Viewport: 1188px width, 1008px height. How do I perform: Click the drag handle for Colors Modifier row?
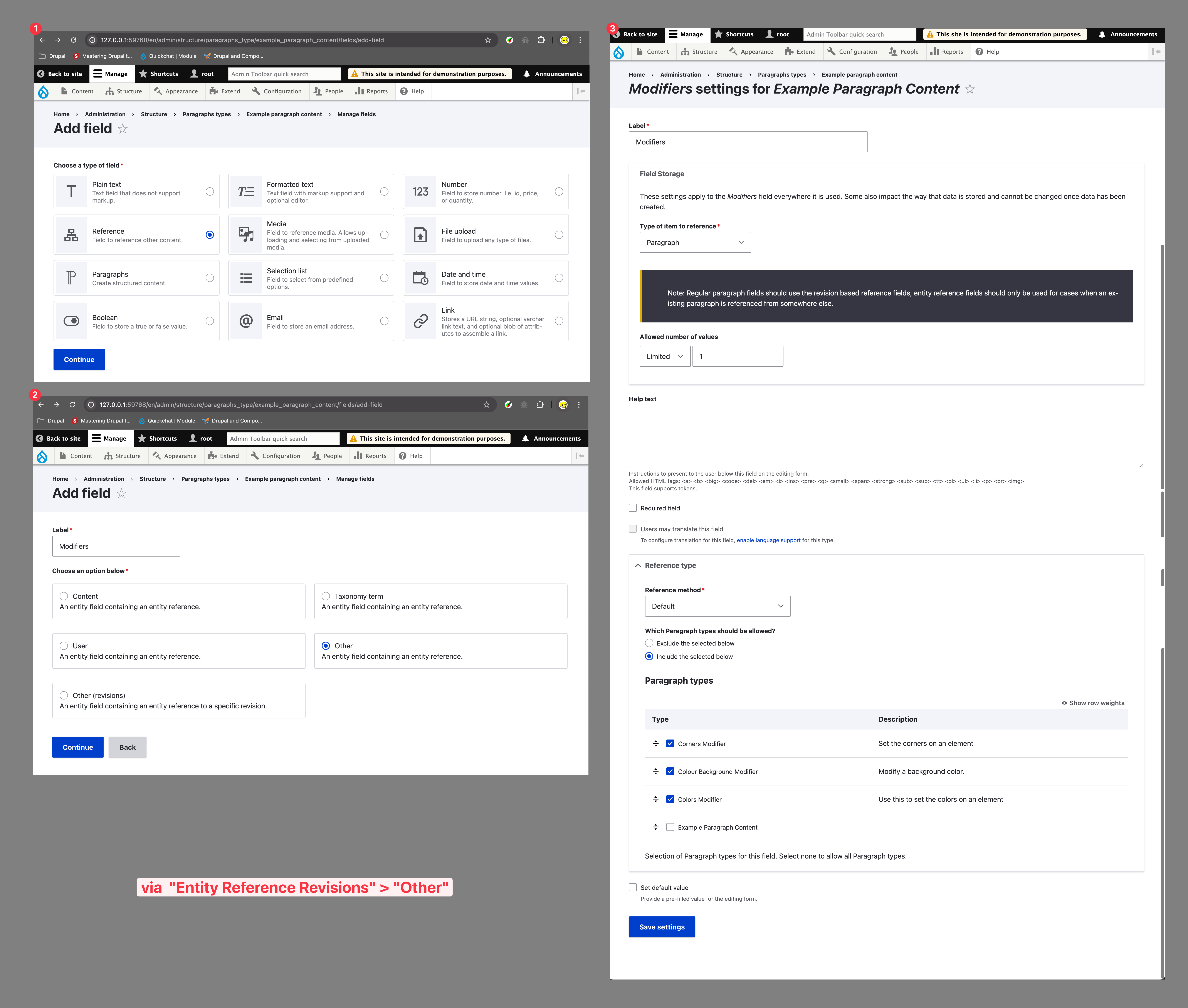pos(655,799)
